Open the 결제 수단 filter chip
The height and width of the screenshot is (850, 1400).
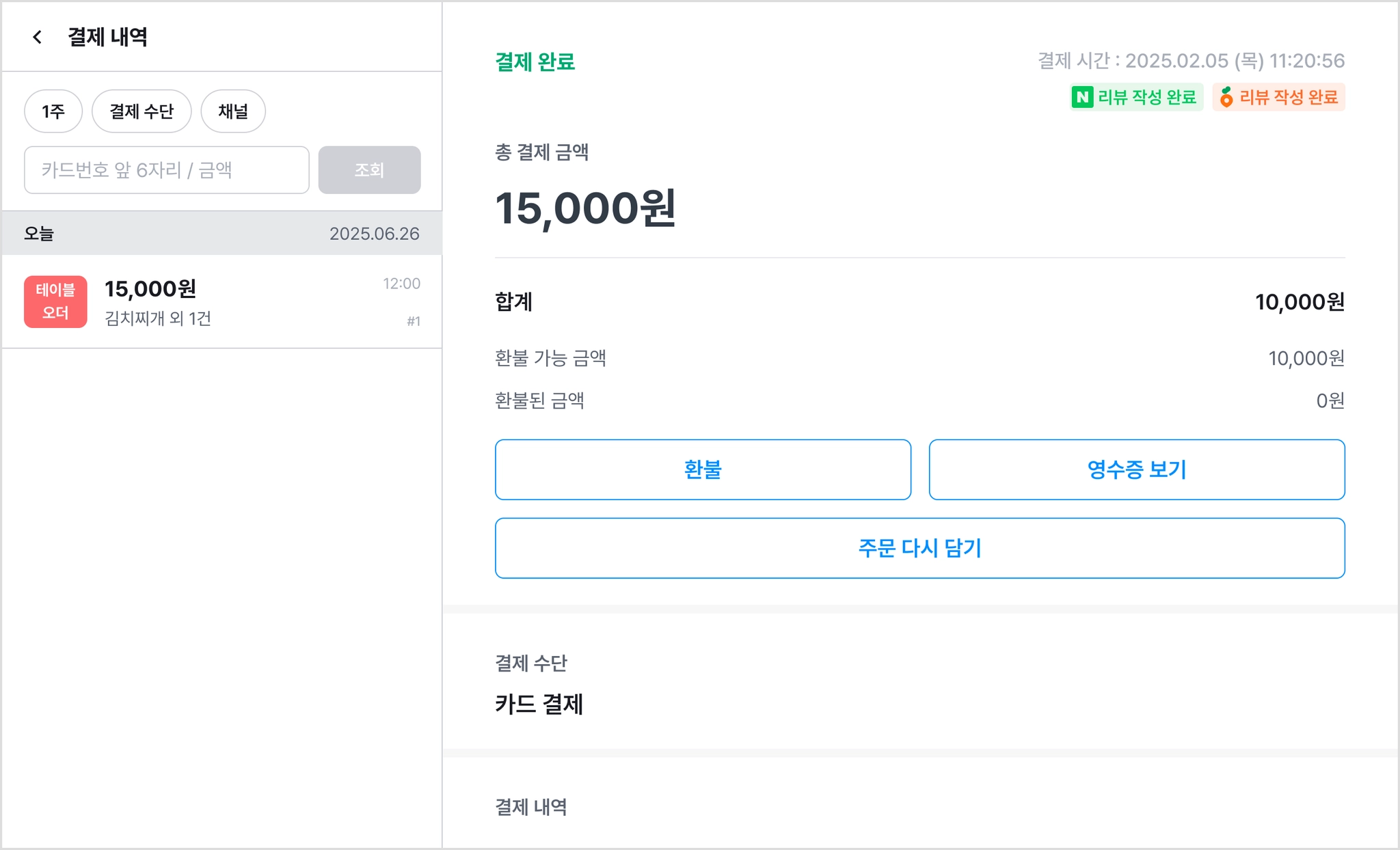tap(142, 111)
